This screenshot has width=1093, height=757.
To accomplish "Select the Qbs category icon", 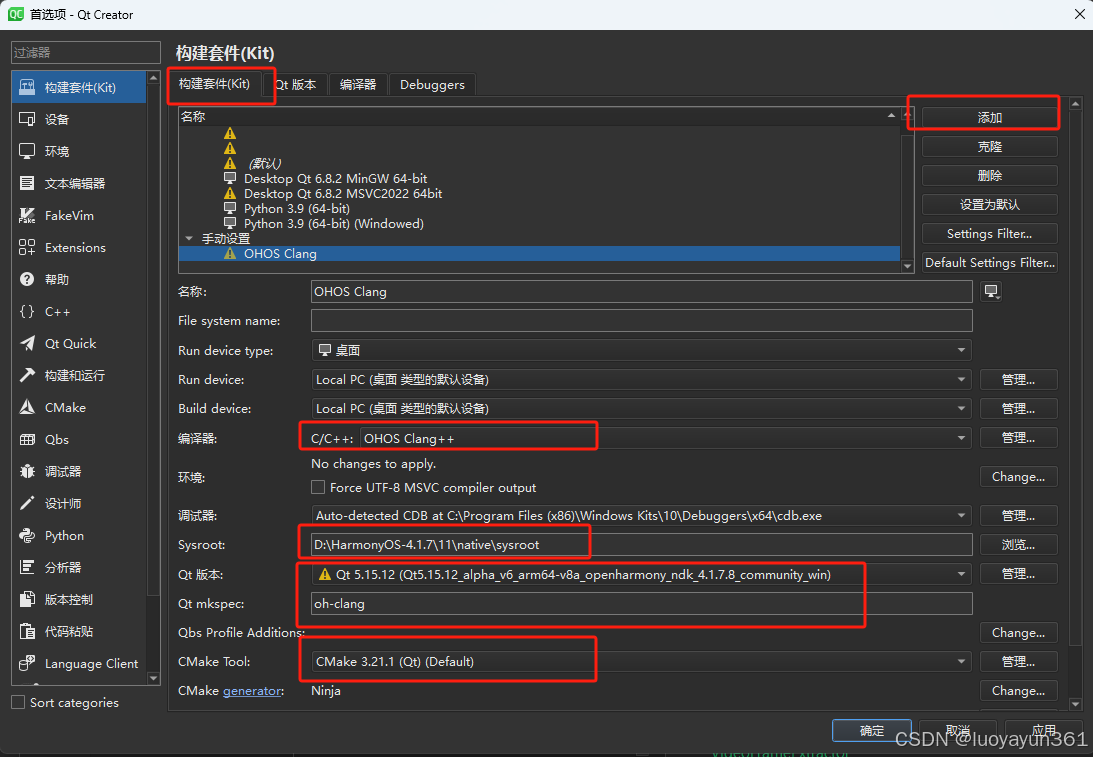I will point(27,439).
